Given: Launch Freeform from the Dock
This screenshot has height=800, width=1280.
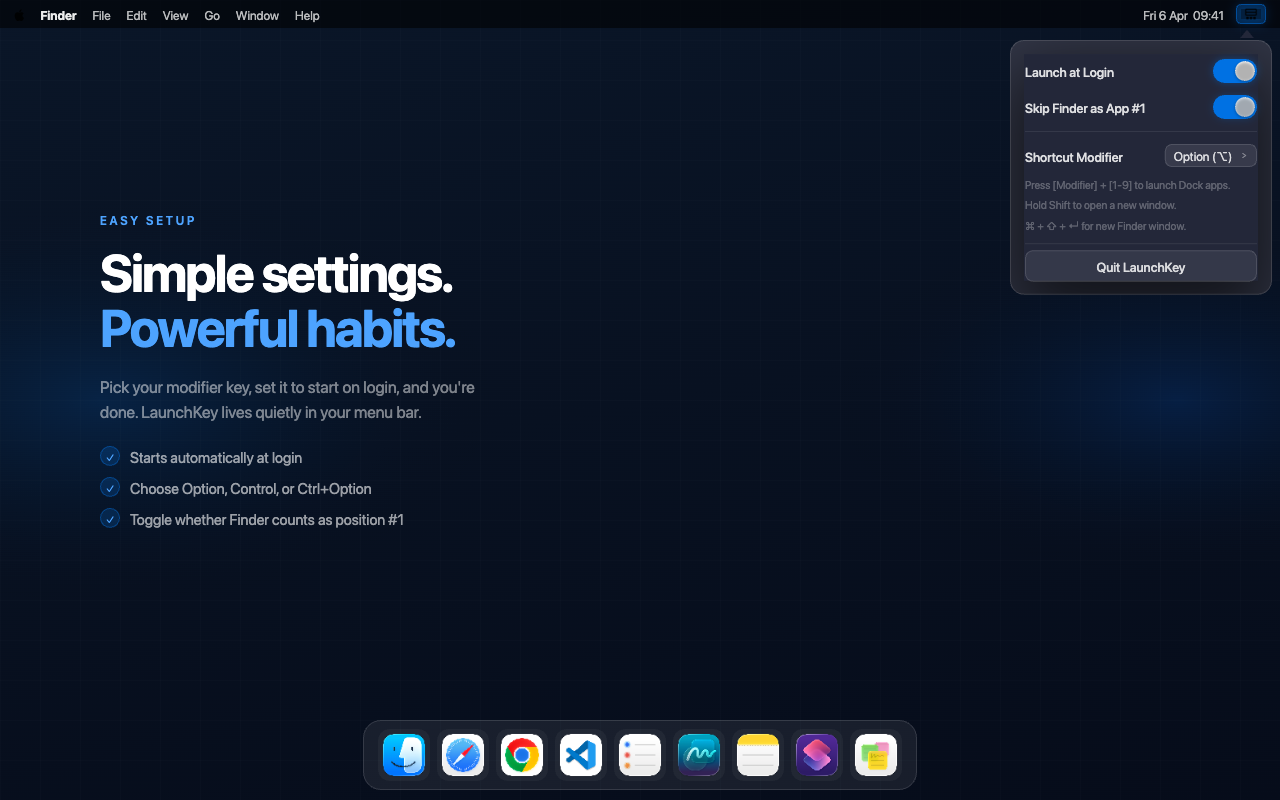Looking at the screenshot, I should [698, 755].
